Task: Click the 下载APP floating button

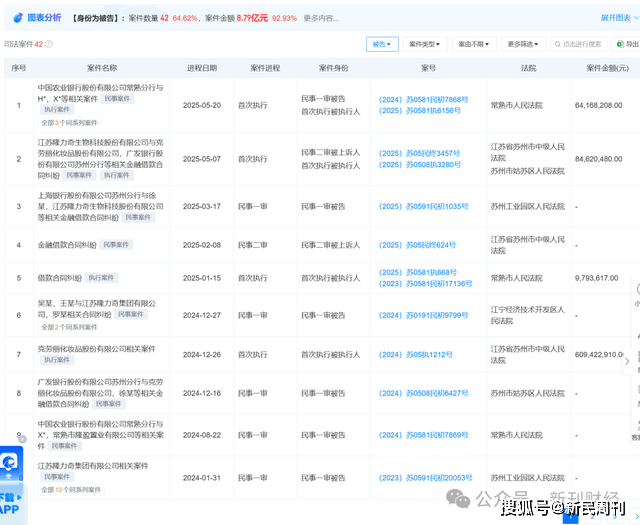Action: coord(11,503)
